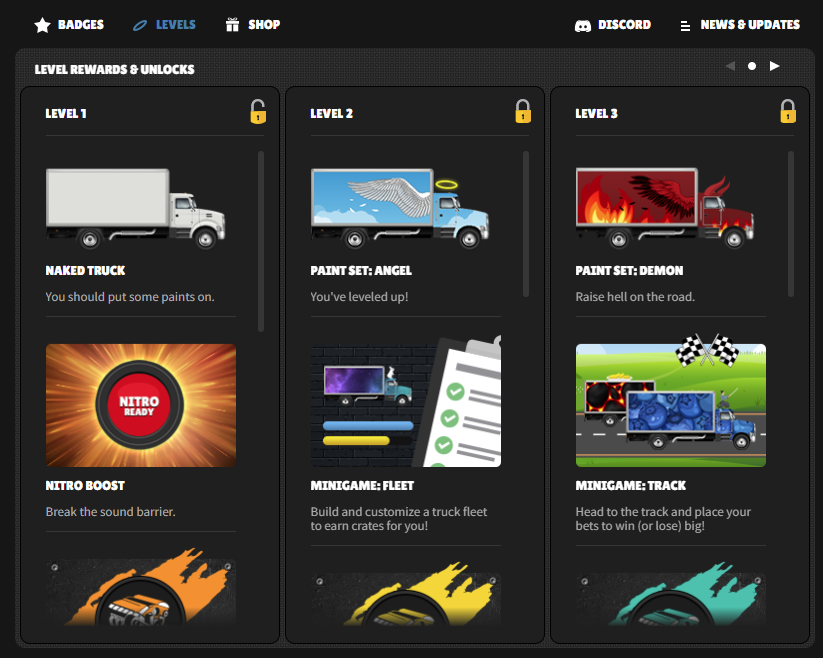Click the Level 1 heading
This screenshot has width=823, height=658.
point(66,113)
